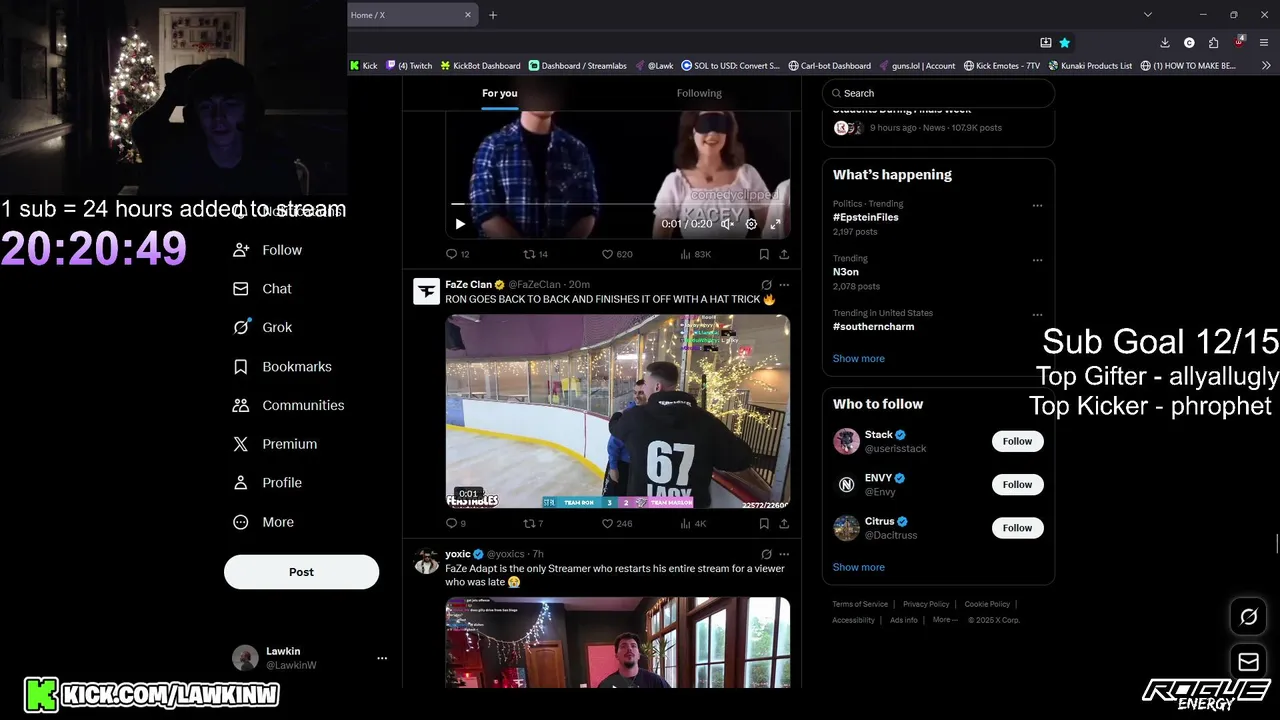Repost the FaZe Clan post
The width and height of the screenshot is (1280, 720).
pos(533,523)
